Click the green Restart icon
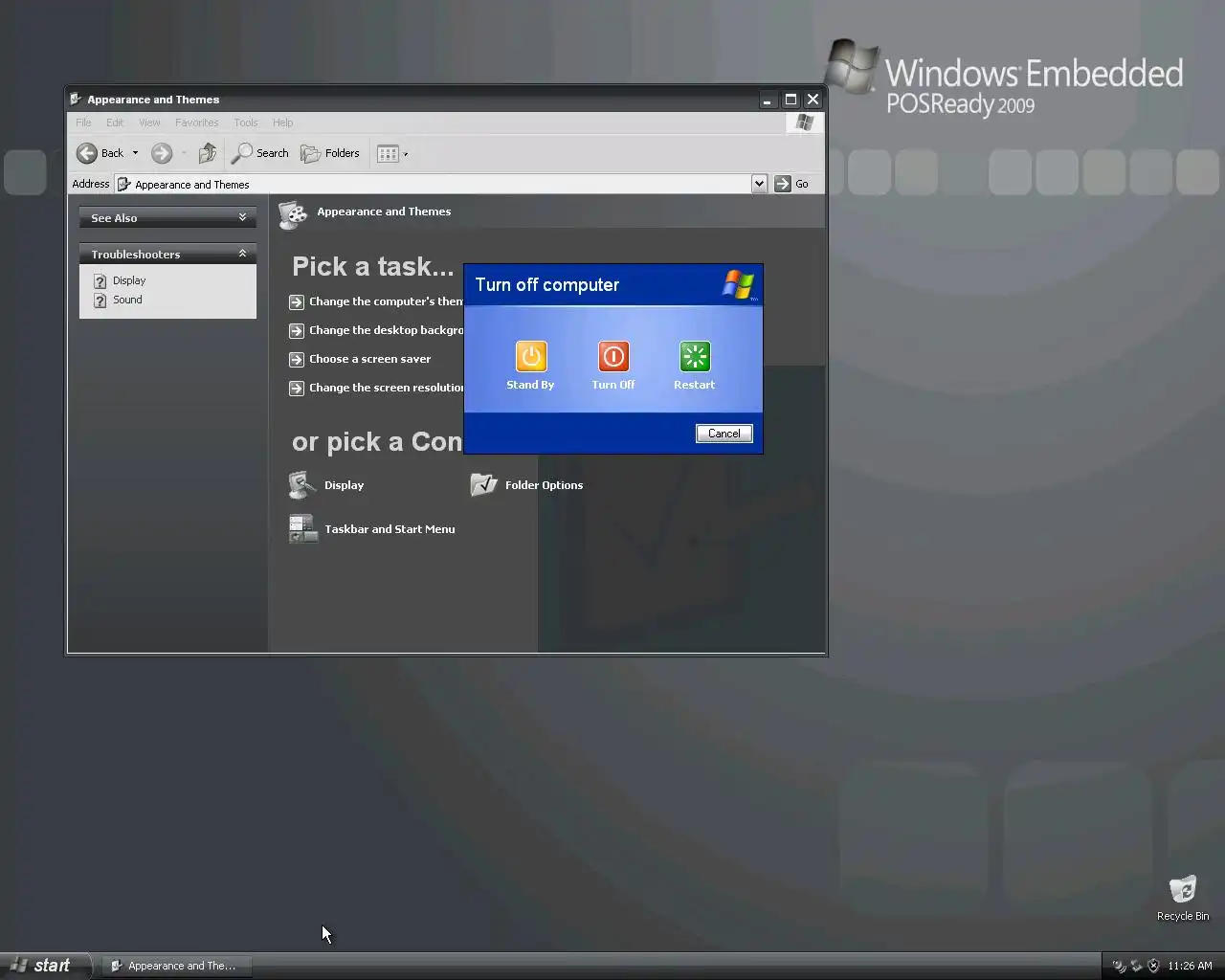This screenshot has height=980, width=1225. (695, 357)
